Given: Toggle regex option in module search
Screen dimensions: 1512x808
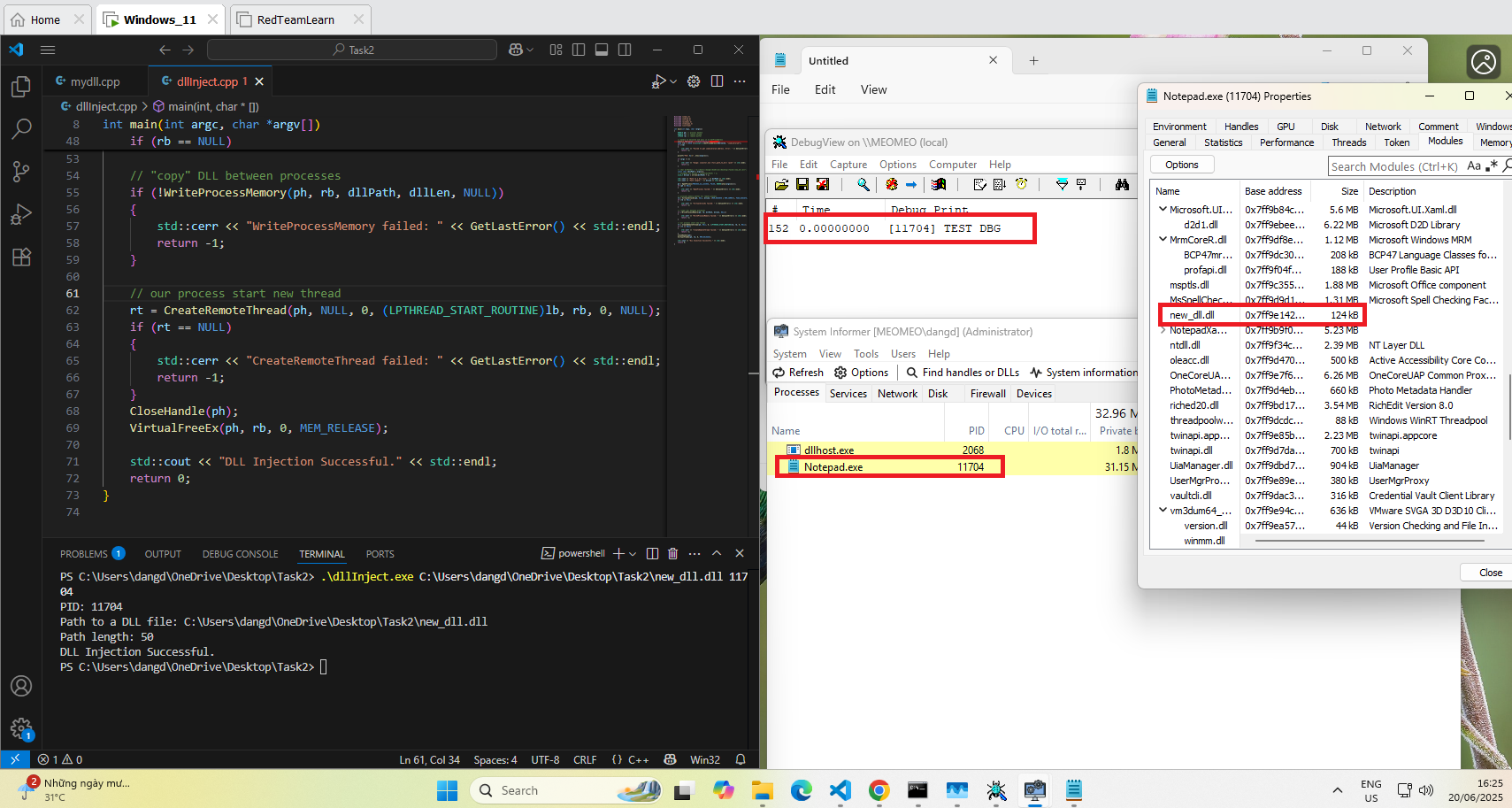Looking at the screenshot, I should click(x=1491, y=165).
